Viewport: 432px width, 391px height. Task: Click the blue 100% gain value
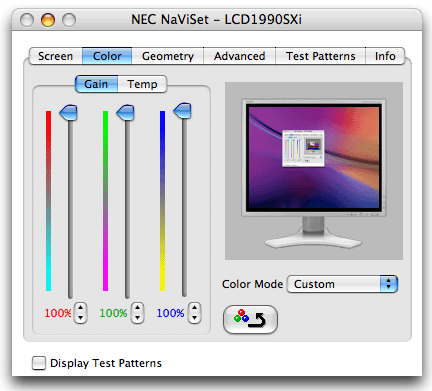pos(170,313)
